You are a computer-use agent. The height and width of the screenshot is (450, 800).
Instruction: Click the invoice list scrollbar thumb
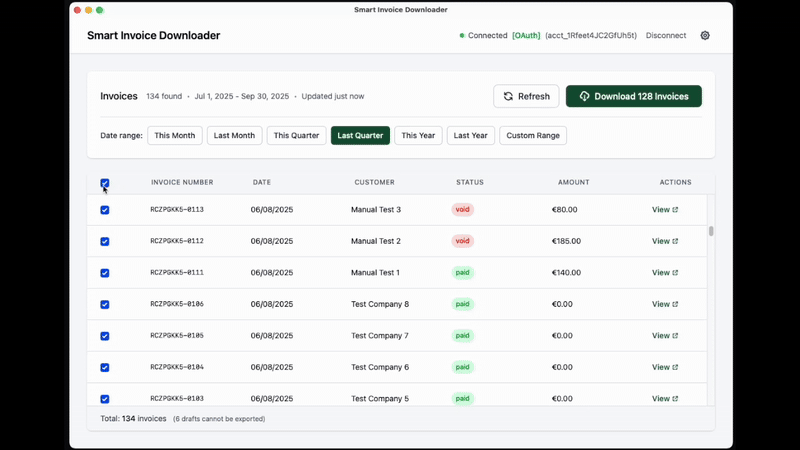(711, 231)
